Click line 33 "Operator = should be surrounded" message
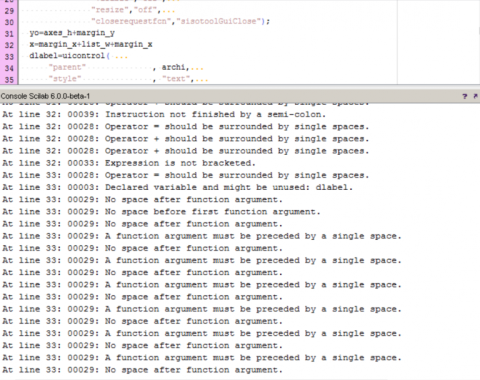This screenshot has width=480, height=380. (237, 175)
